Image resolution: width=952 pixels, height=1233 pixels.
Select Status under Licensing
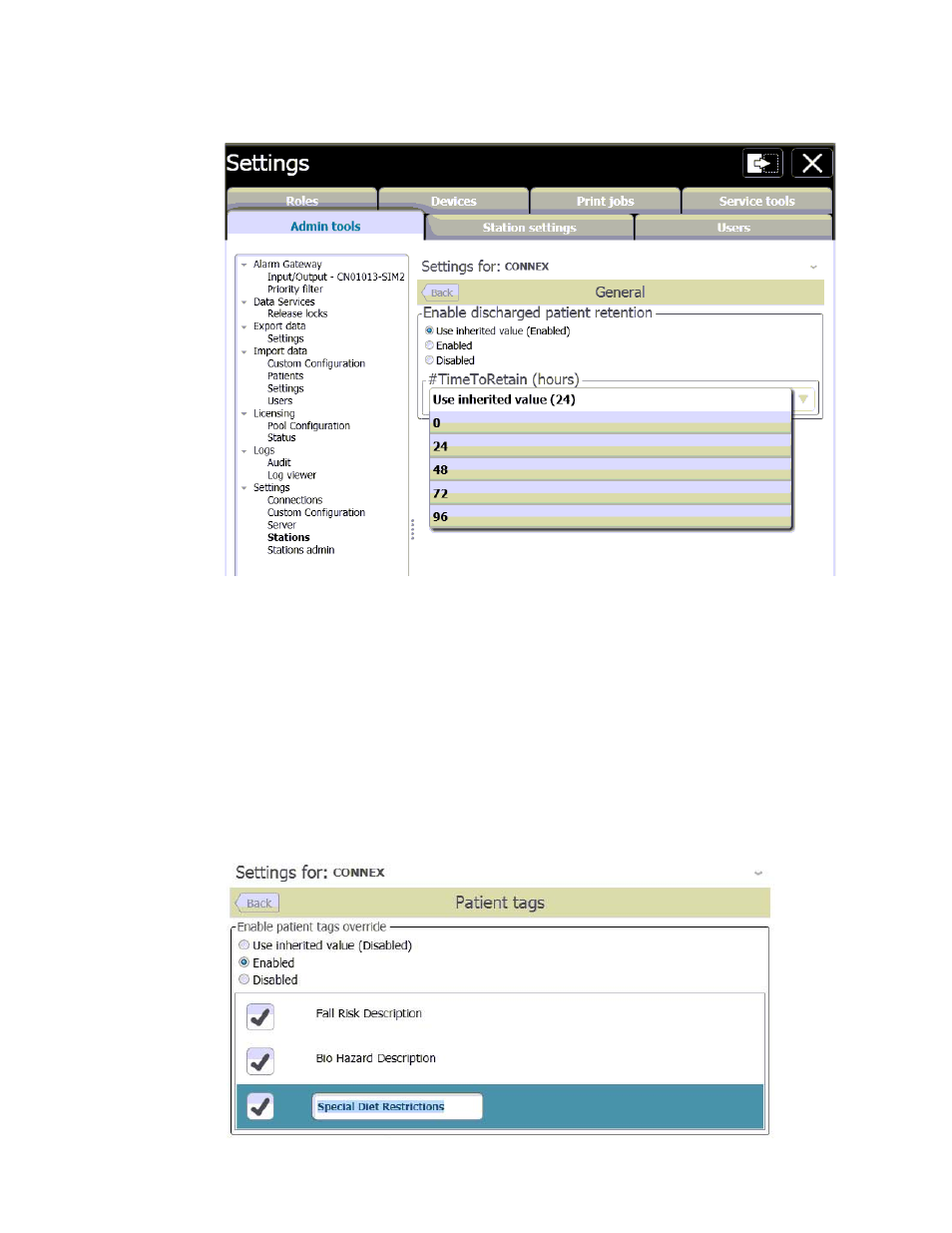coord(281,438)
